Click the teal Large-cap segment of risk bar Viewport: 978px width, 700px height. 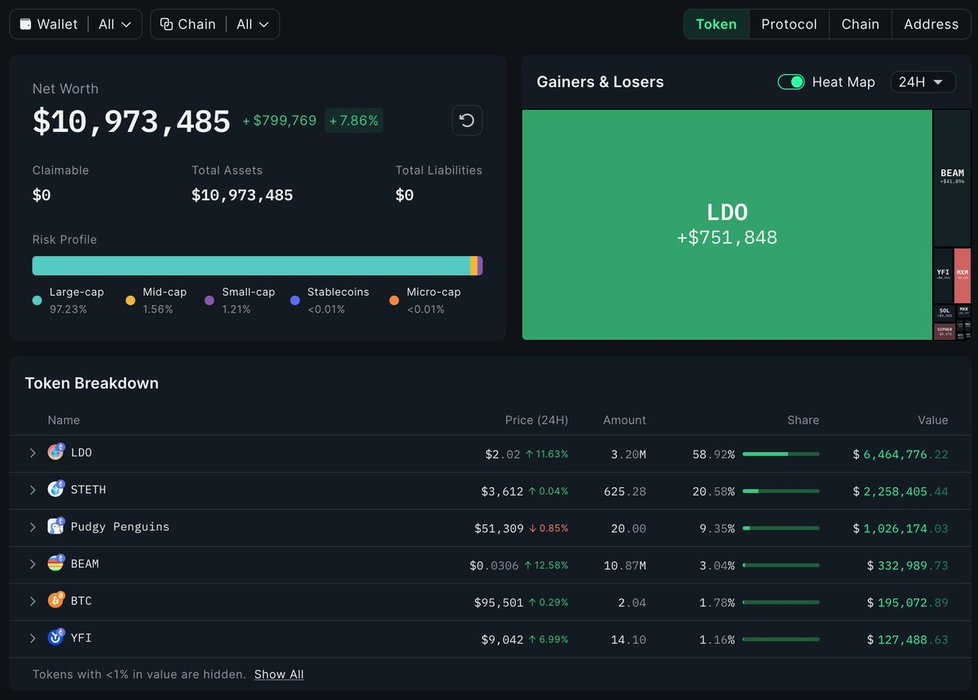pos(251,266)
